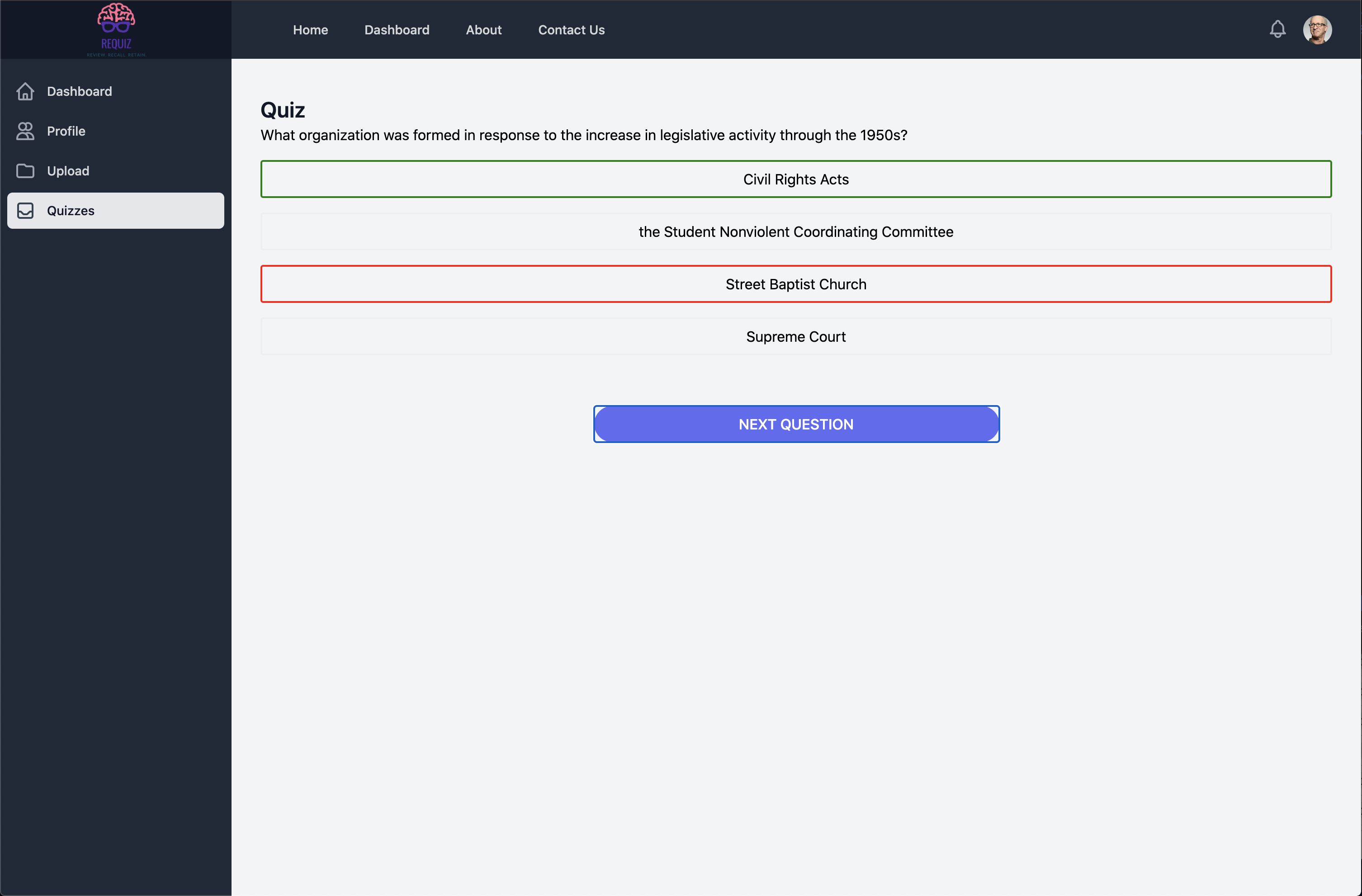1362x896 pixels.
Task: Click the Profile people icon in sidebar
Action: [x=25, y=131]
